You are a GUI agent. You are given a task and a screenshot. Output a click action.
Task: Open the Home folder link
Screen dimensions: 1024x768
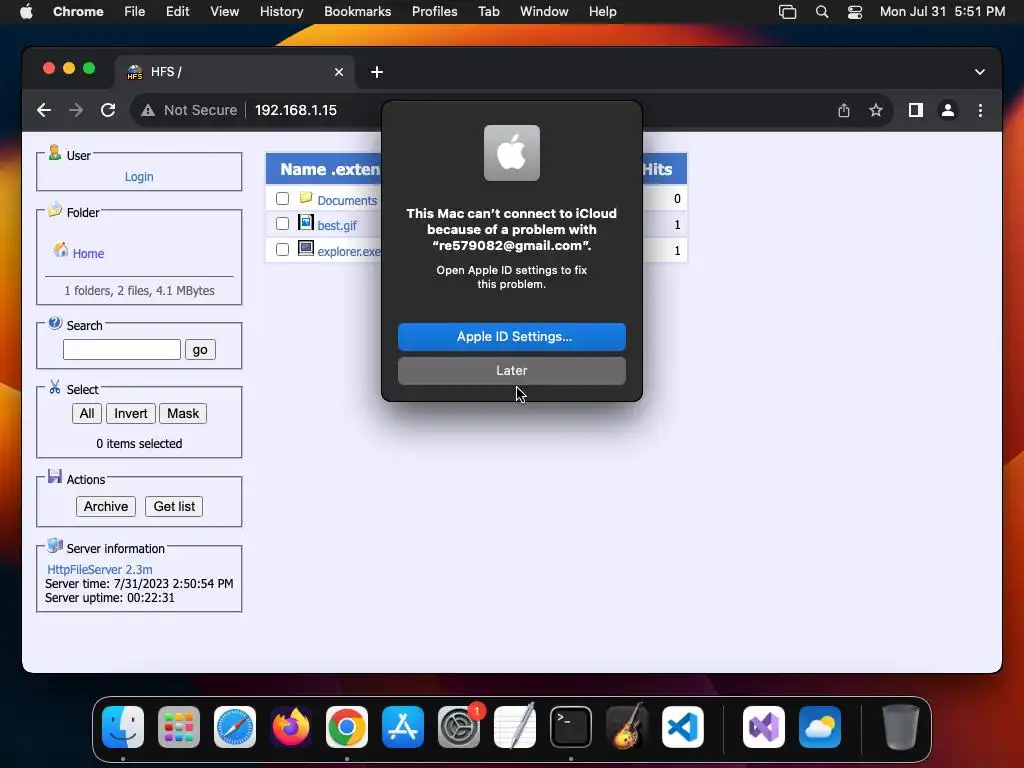tap(88, 253)
